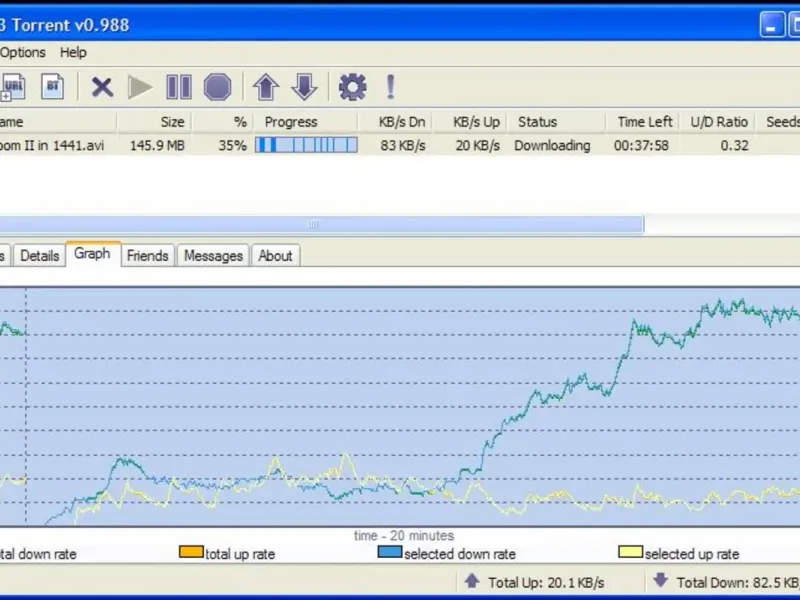Sort by U/D Ratio column

[717, 122]
